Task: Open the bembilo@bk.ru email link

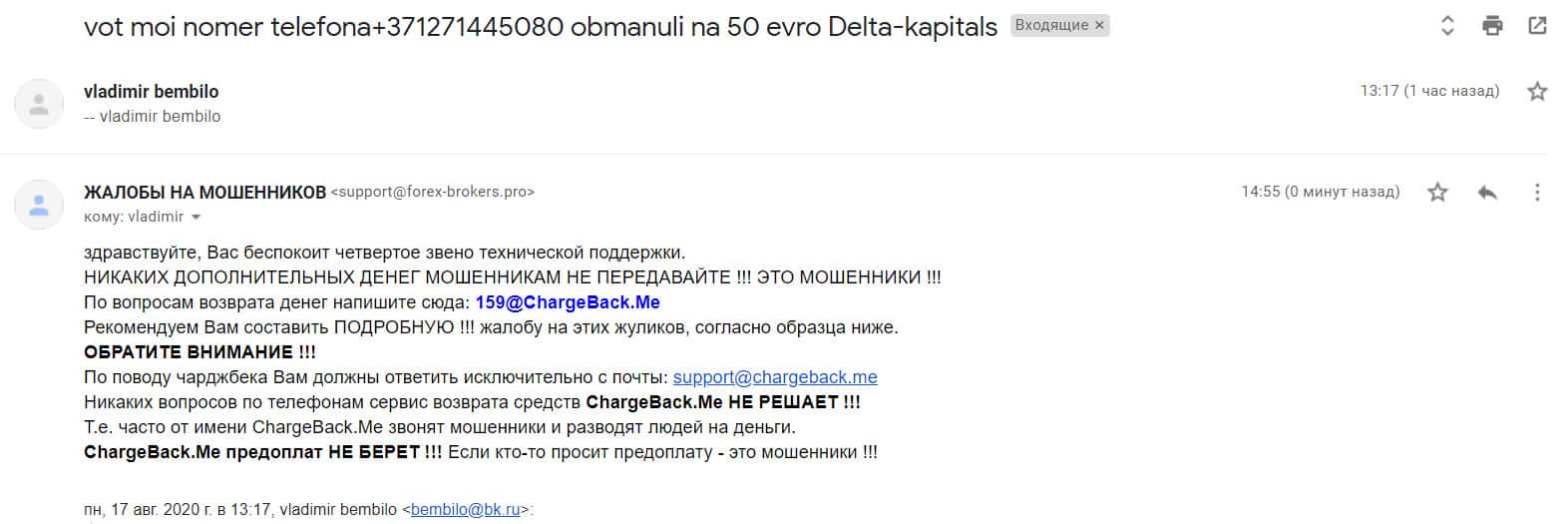Action: [x=465, y=509]
